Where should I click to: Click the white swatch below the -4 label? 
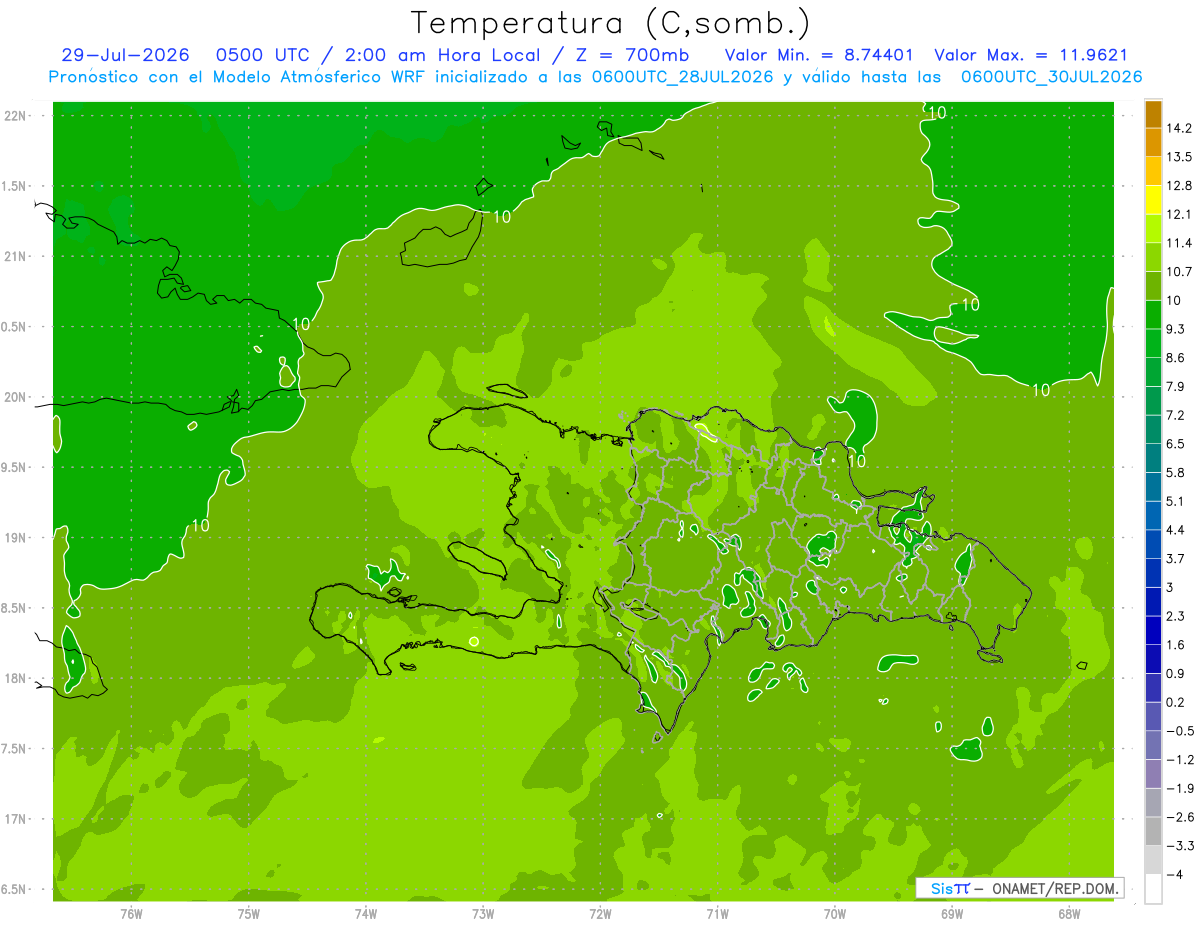pos(1152,888)
